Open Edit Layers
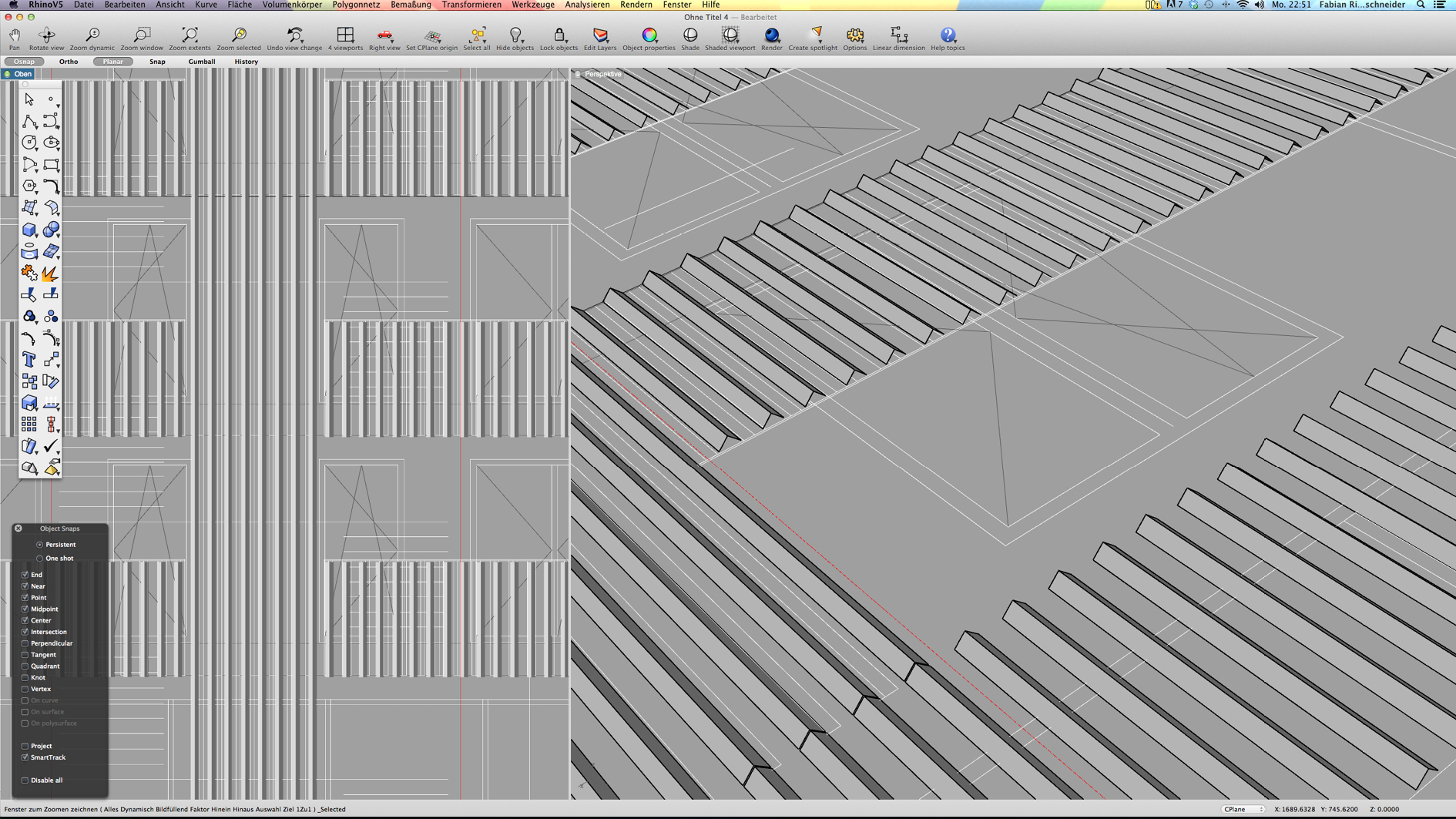 (600, 39)
